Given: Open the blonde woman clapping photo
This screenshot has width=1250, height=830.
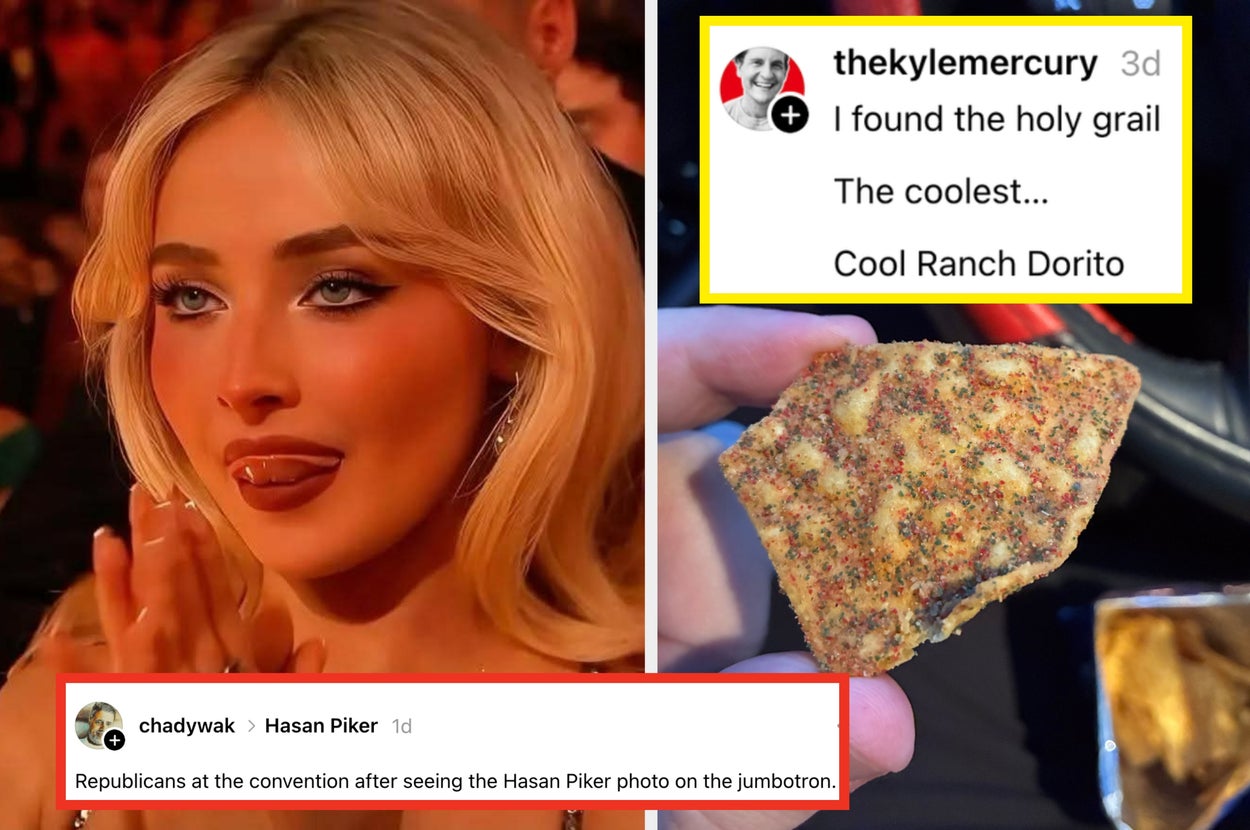Looking at the screenshot, I should (x=322, y=340).
